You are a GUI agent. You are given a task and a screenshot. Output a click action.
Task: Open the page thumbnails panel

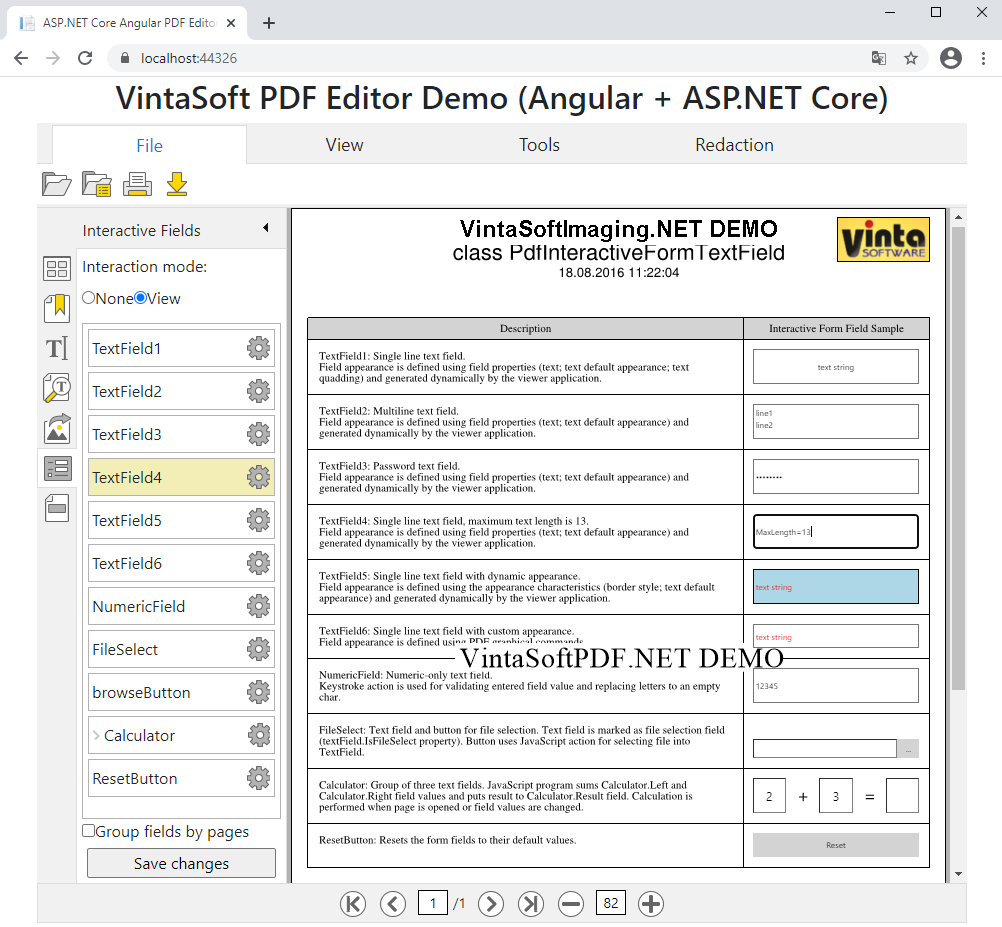[x=57, y=268]
